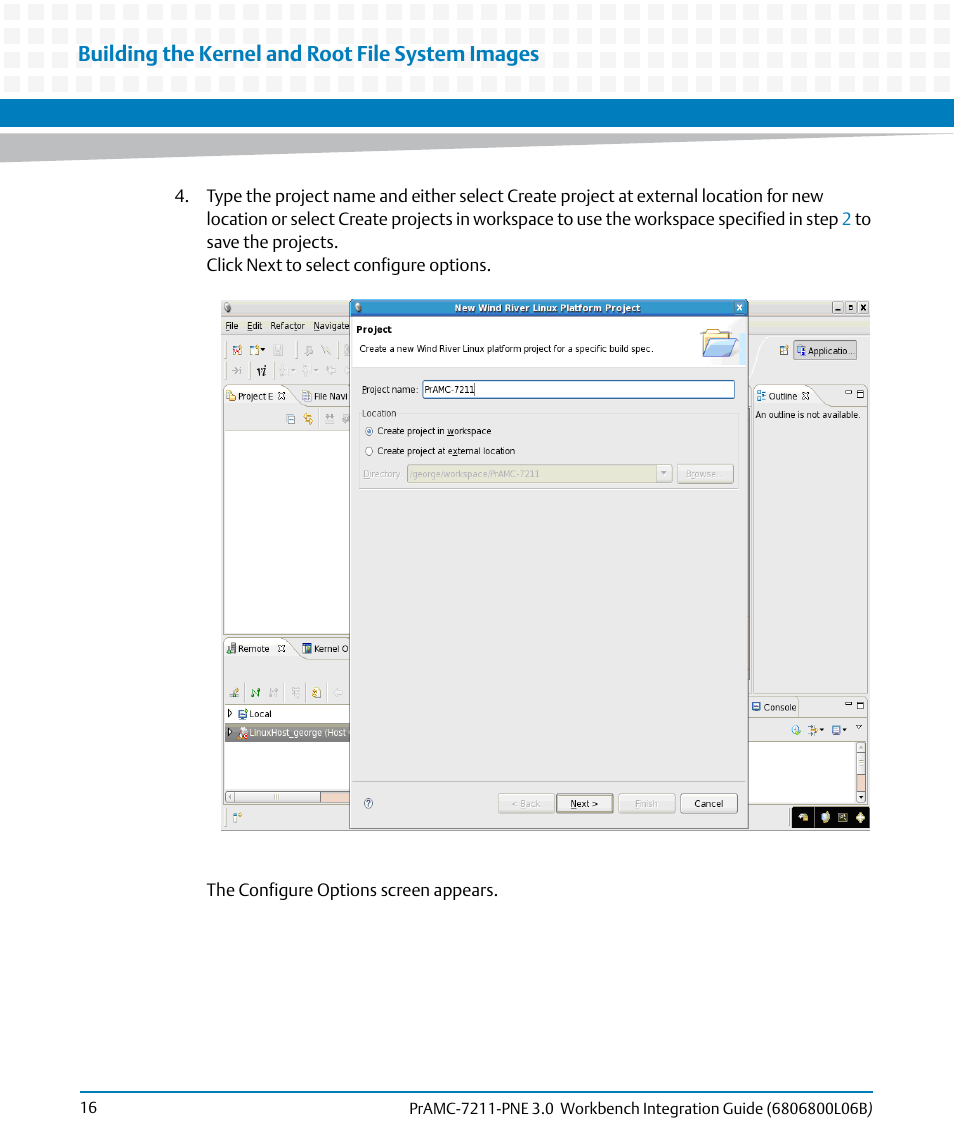
Task: Click the four-arrow icon in black tray
Action: click(x=860, y=817)
